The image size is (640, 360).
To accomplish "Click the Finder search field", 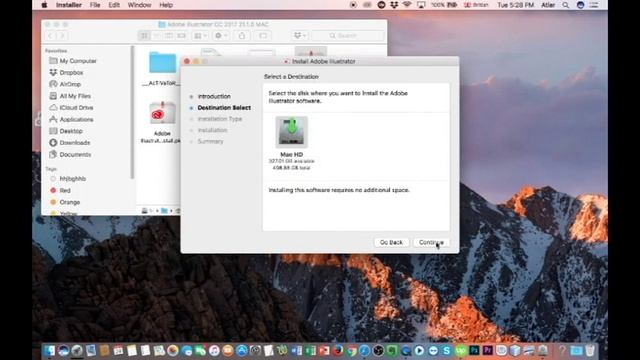I will [x=348, y=36].
